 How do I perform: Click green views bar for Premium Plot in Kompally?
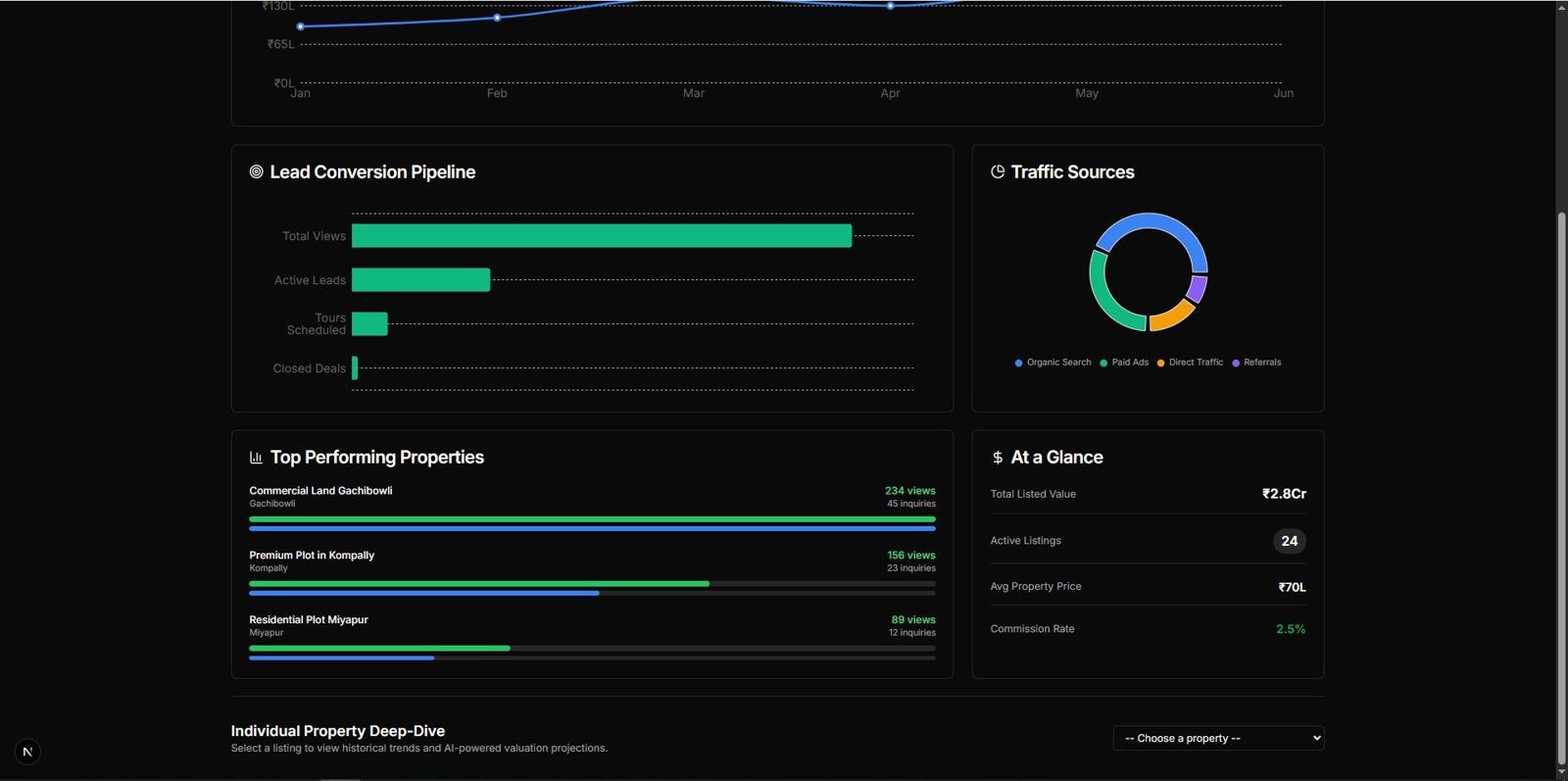coord(479,583)
